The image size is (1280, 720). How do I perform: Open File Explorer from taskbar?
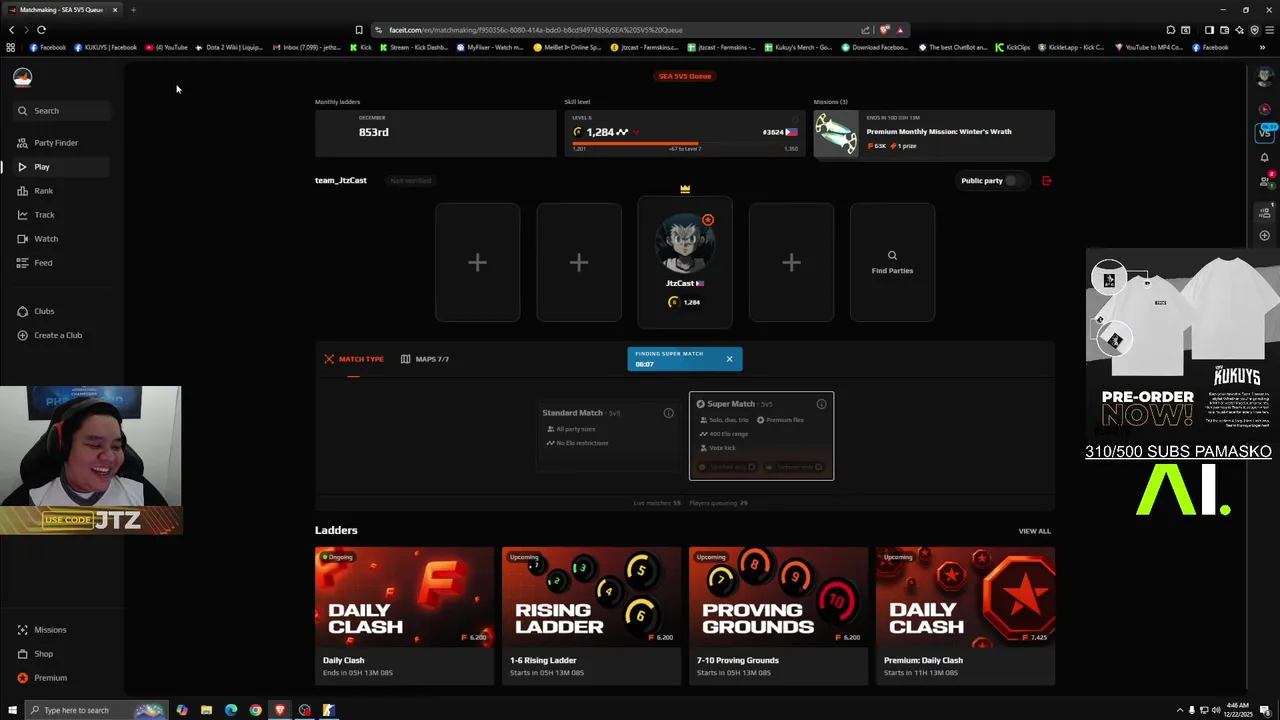point(206,710)
